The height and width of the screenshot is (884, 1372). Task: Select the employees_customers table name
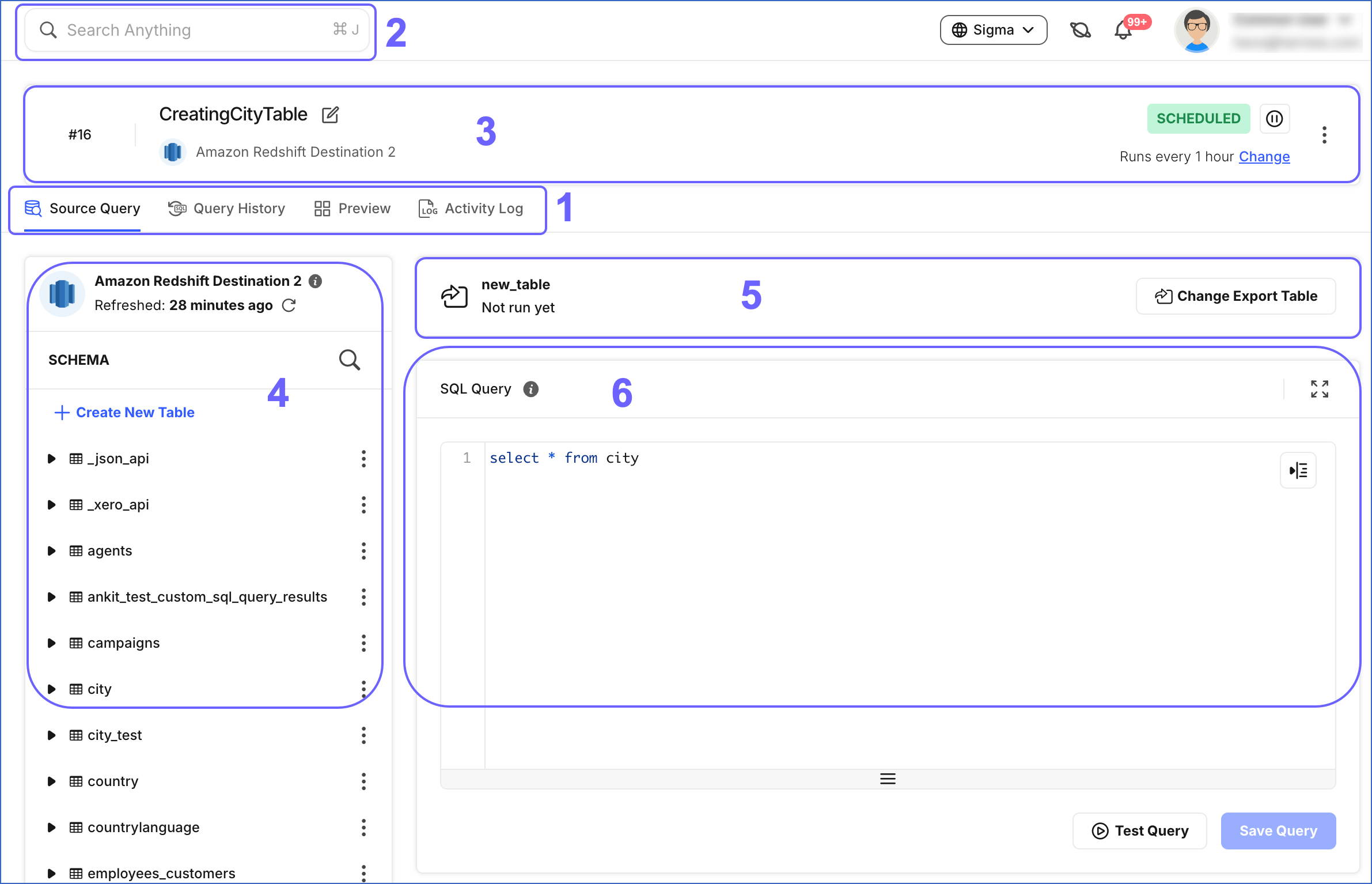(161, 874)
